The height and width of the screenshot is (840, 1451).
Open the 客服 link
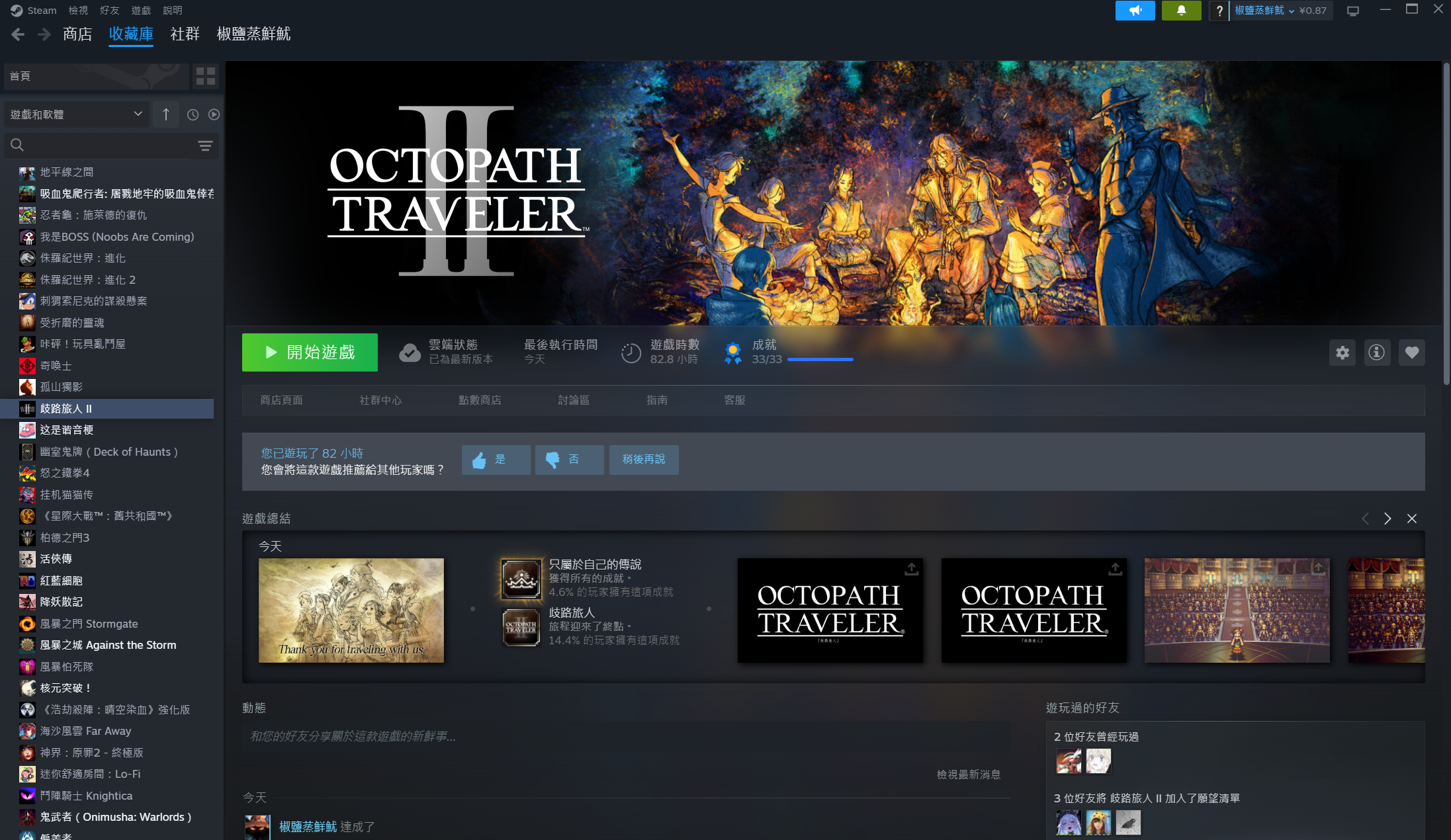[734, 400]
